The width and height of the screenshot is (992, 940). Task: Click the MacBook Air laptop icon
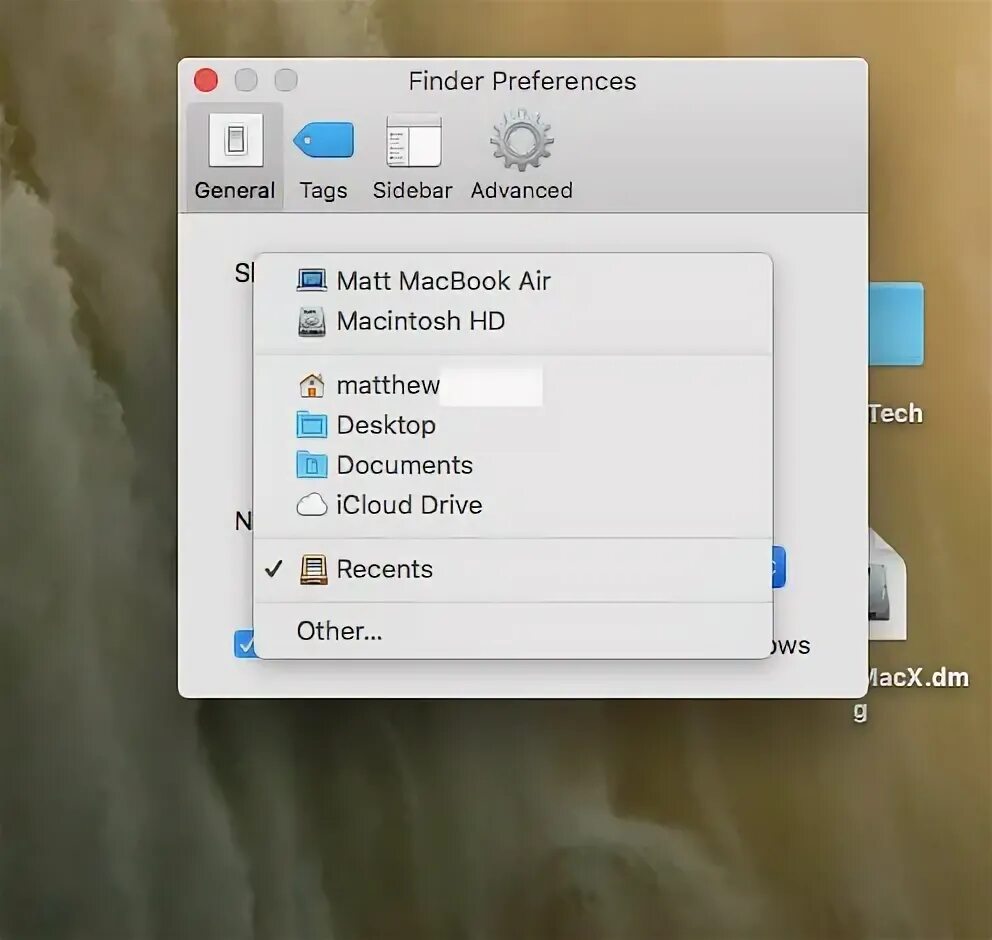[x=312, y=280]
